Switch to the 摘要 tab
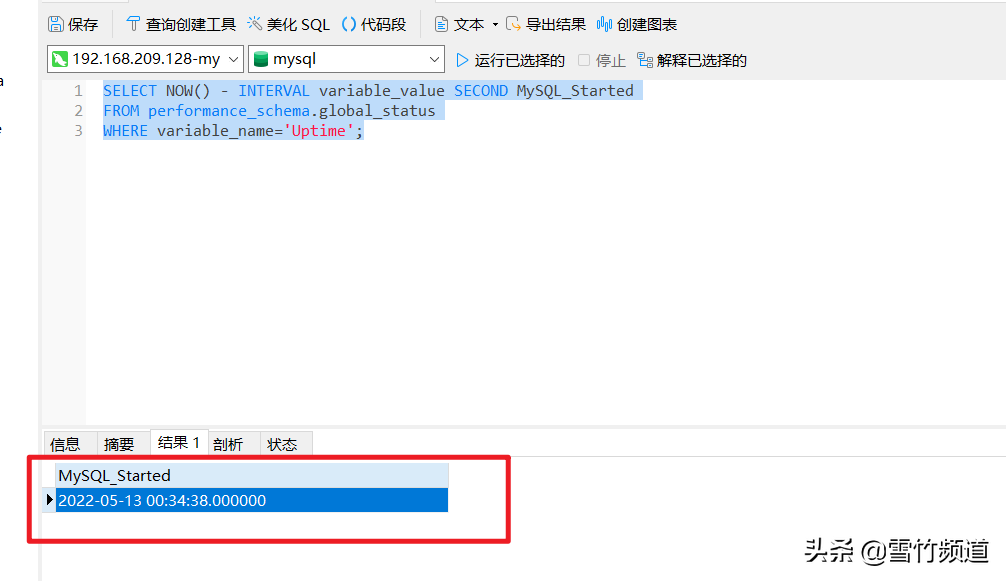 tap(119, 444)
